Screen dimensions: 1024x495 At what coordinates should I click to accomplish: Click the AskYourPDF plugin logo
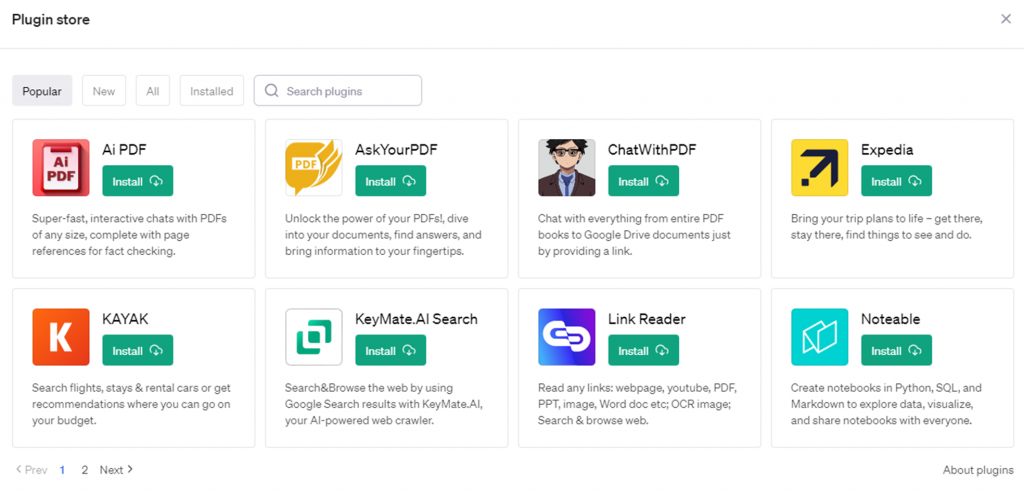point(314,167)
